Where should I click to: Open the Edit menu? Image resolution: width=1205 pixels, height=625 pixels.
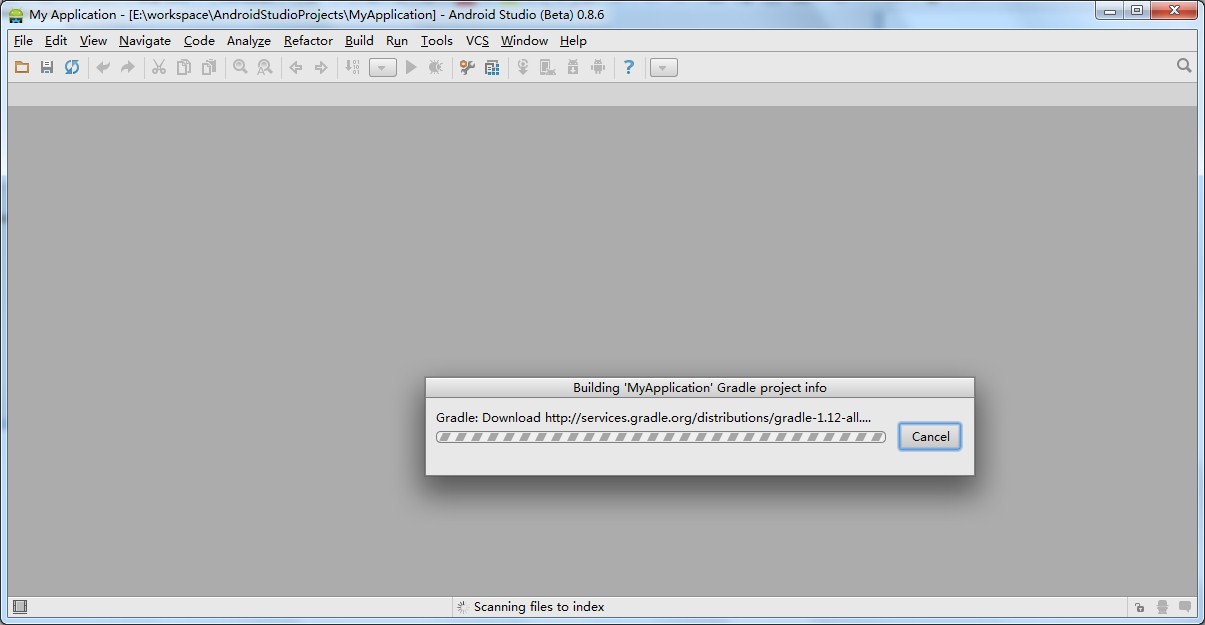[56, 41]
